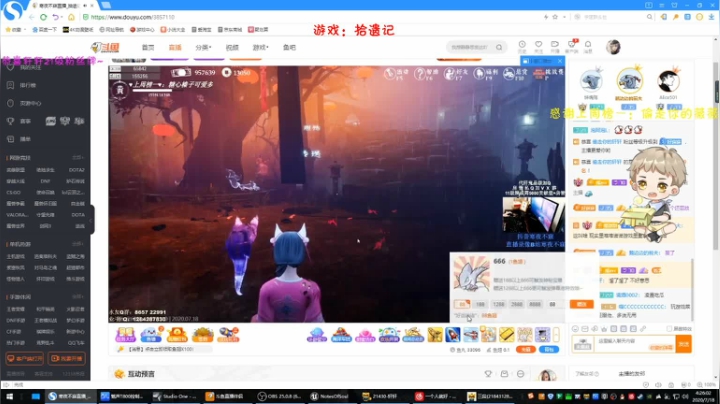
Task: Open the 鱼吧 navigation tab
Action: pos(289,47)
